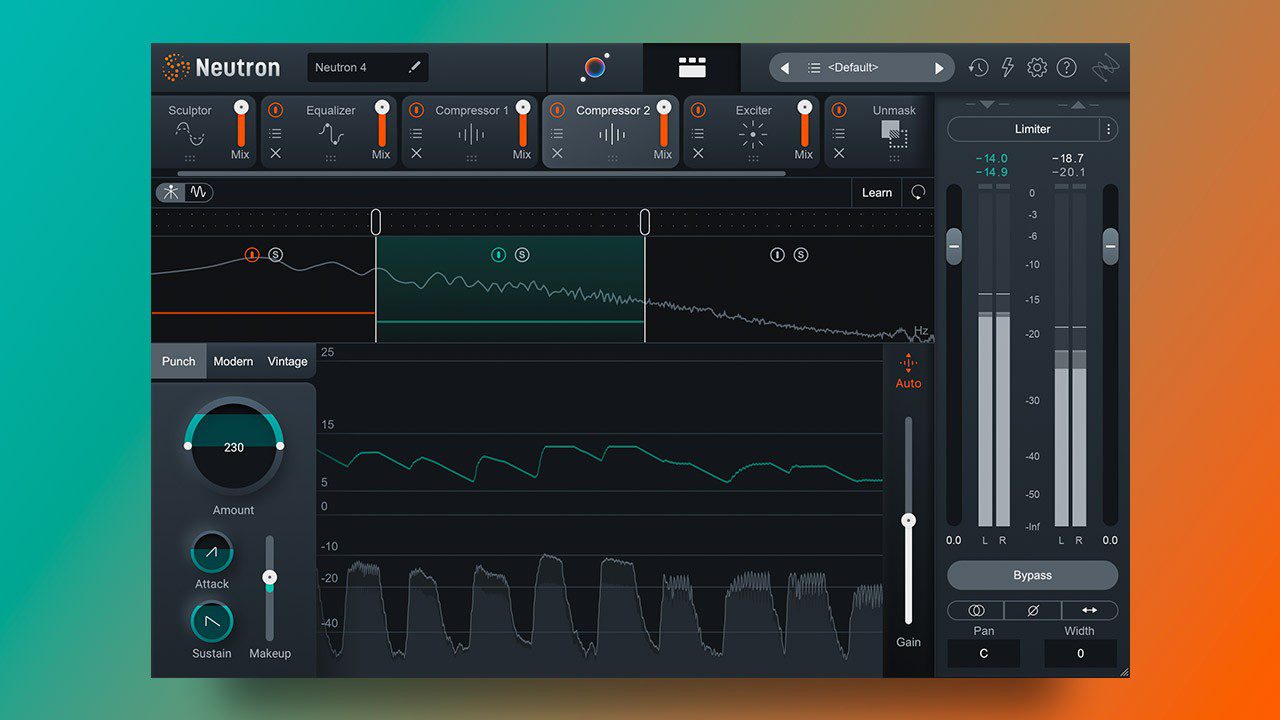The width and height of the screenshot is (1280, 720).
Task: Select the Sculptor module icon
Action: click(x=190, y=133)
